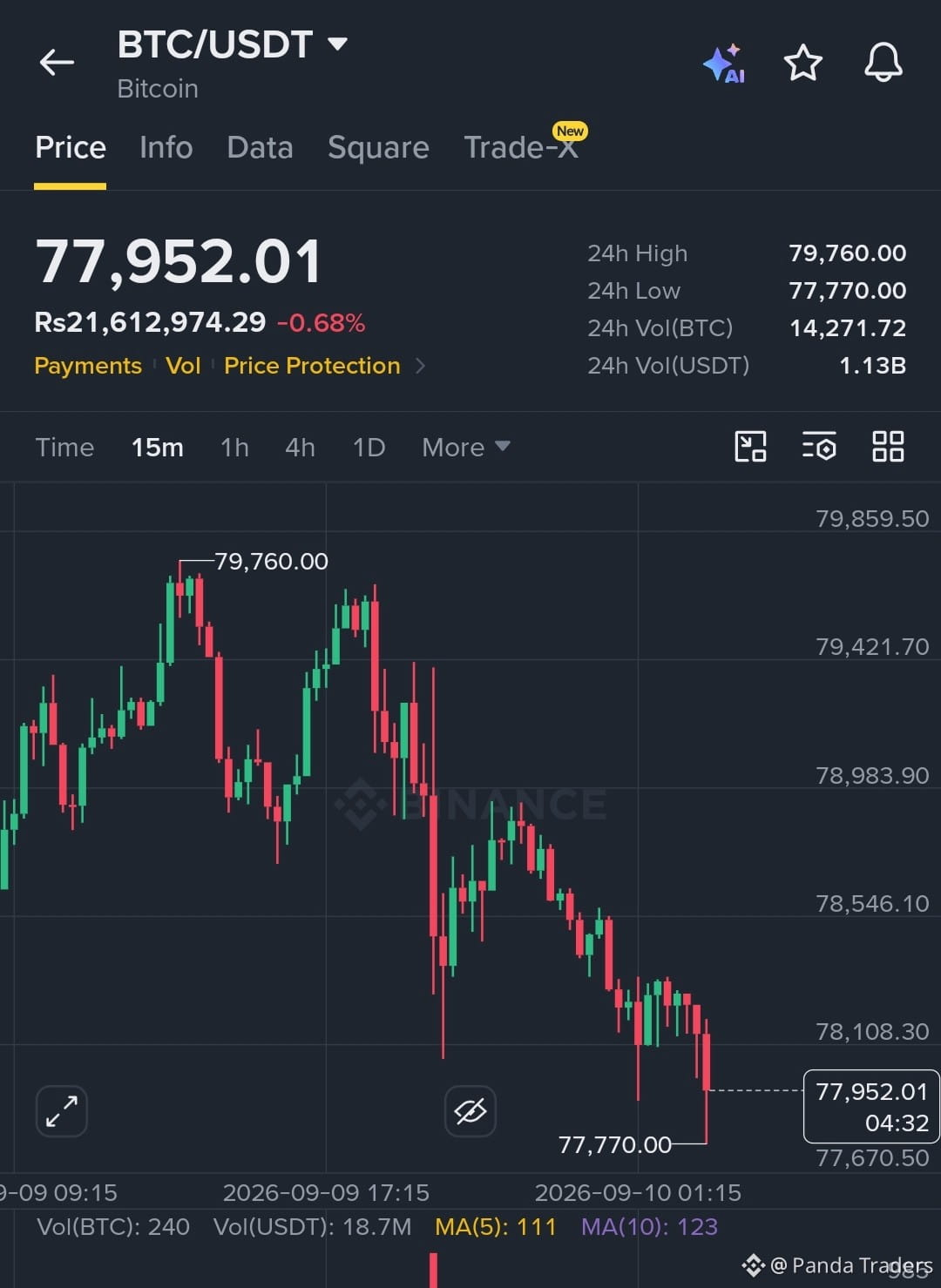The width and height of the screenshot is (941, 1288).
Task: Expand Price Protection chevron
Action: click(421, 366)
